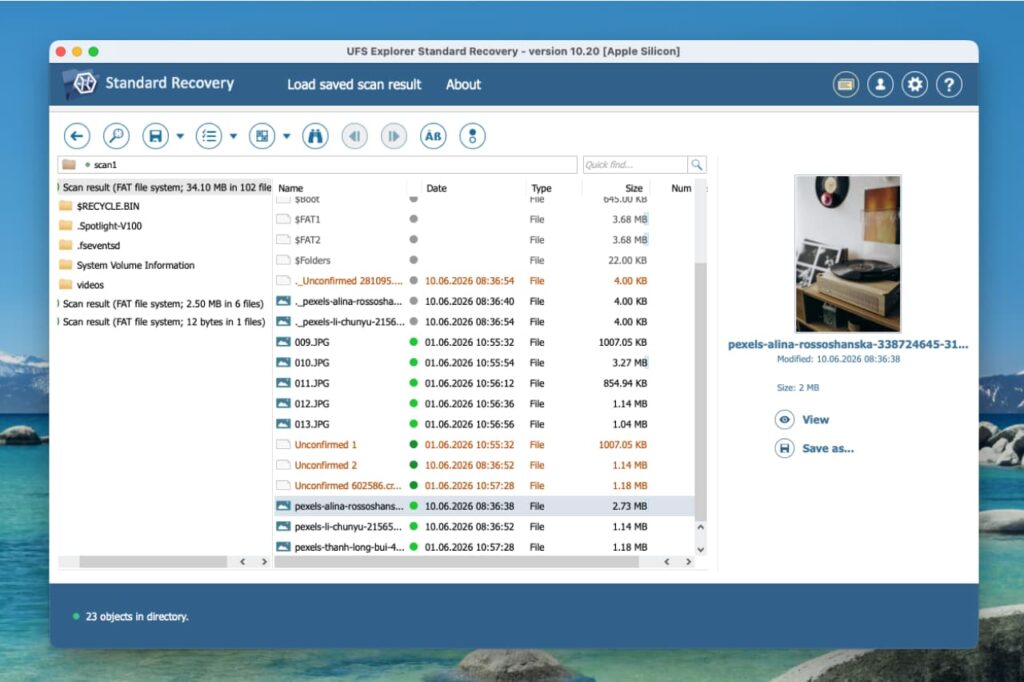
Task: Click the checklist selection toolbar icon
Action: tap(209, 136)
